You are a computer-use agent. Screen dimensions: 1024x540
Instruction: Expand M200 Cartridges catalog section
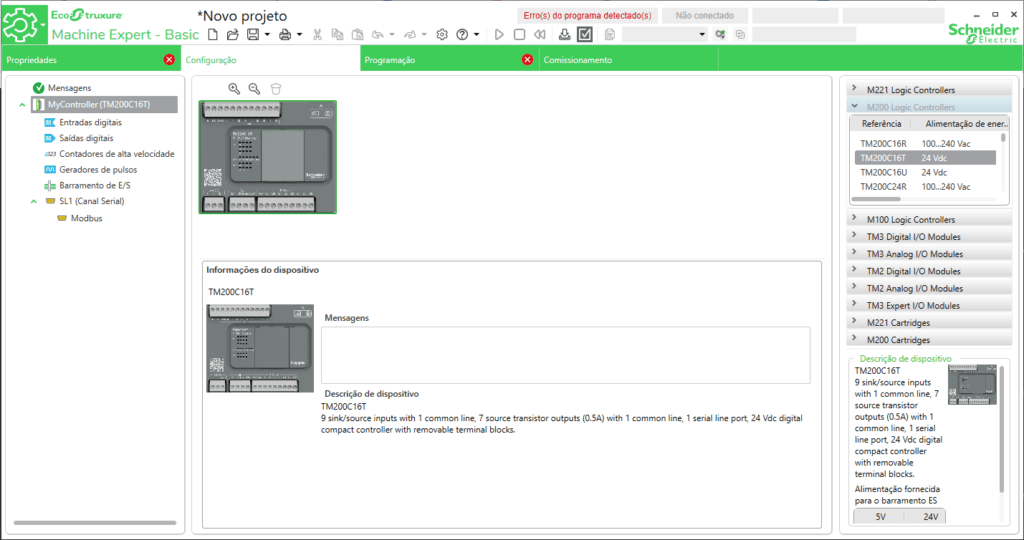[x=929, y=340]
